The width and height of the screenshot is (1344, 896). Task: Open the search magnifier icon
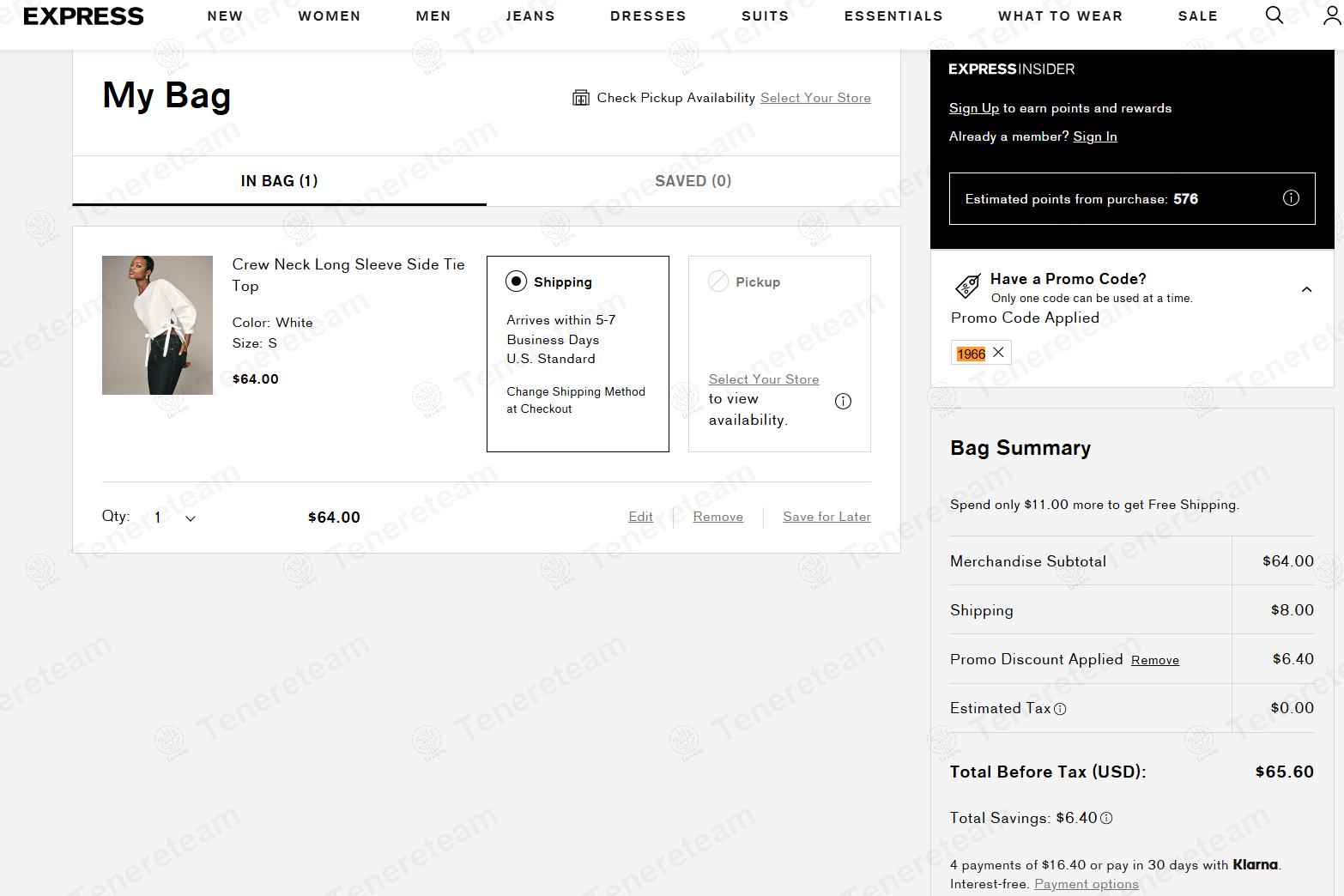click(x=1274, y=15)
